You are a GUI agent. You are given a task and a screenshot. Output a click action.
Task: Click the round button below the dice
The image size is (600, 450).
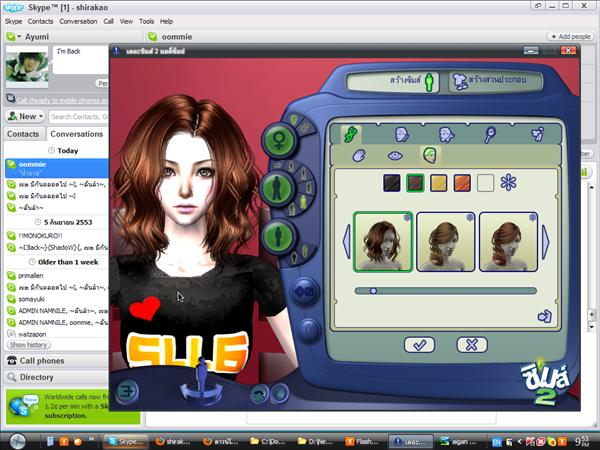(x=308, y=328)
